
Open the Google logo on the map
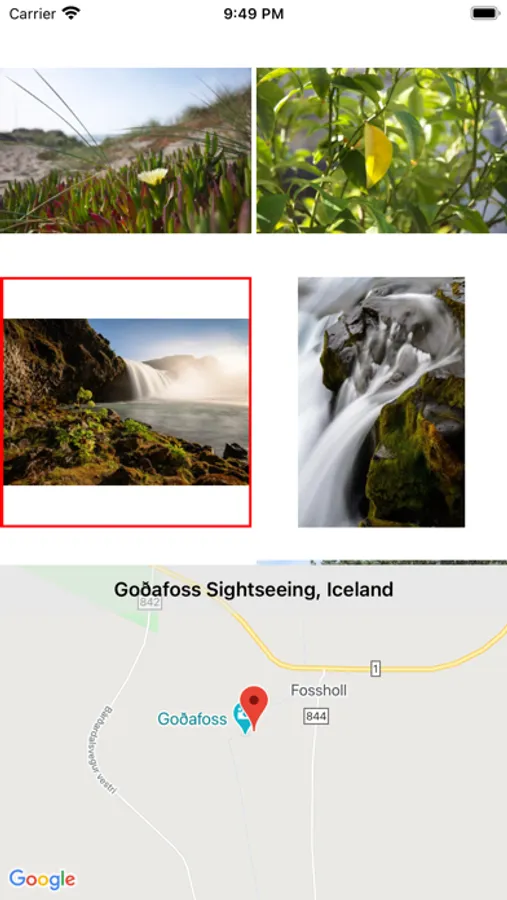pyautogui.click(x=42, y=879)
